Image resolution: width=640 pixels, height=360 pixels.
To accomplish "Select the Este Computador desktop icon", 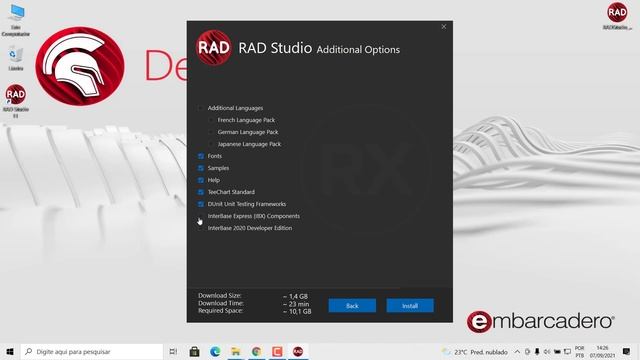I will pos(16,20).
